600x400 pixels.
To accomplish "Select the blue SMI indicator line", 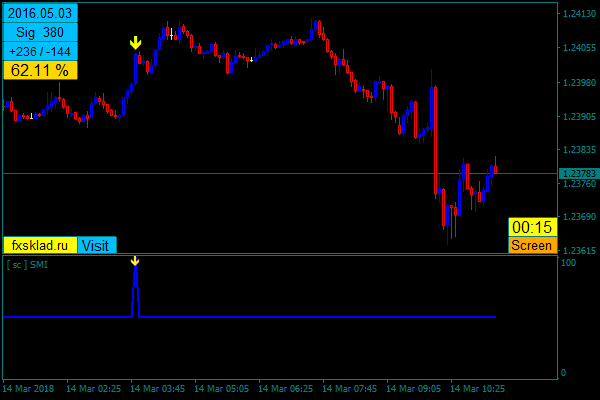I will pyautogui.click(x=300, y=317).
